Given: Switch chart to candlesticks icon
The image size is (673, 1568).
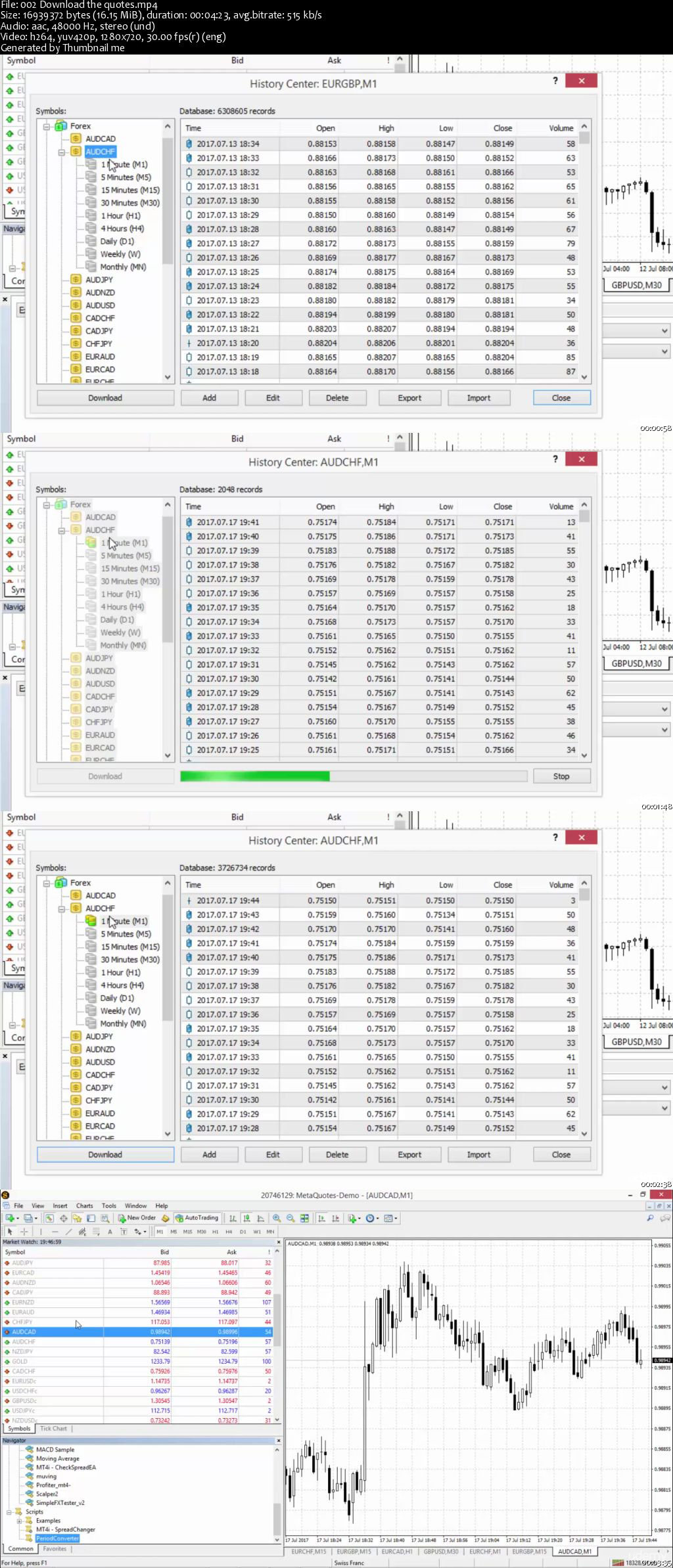Looking at the screenshot, I should pyautogui.click(x=246, y=1218).
